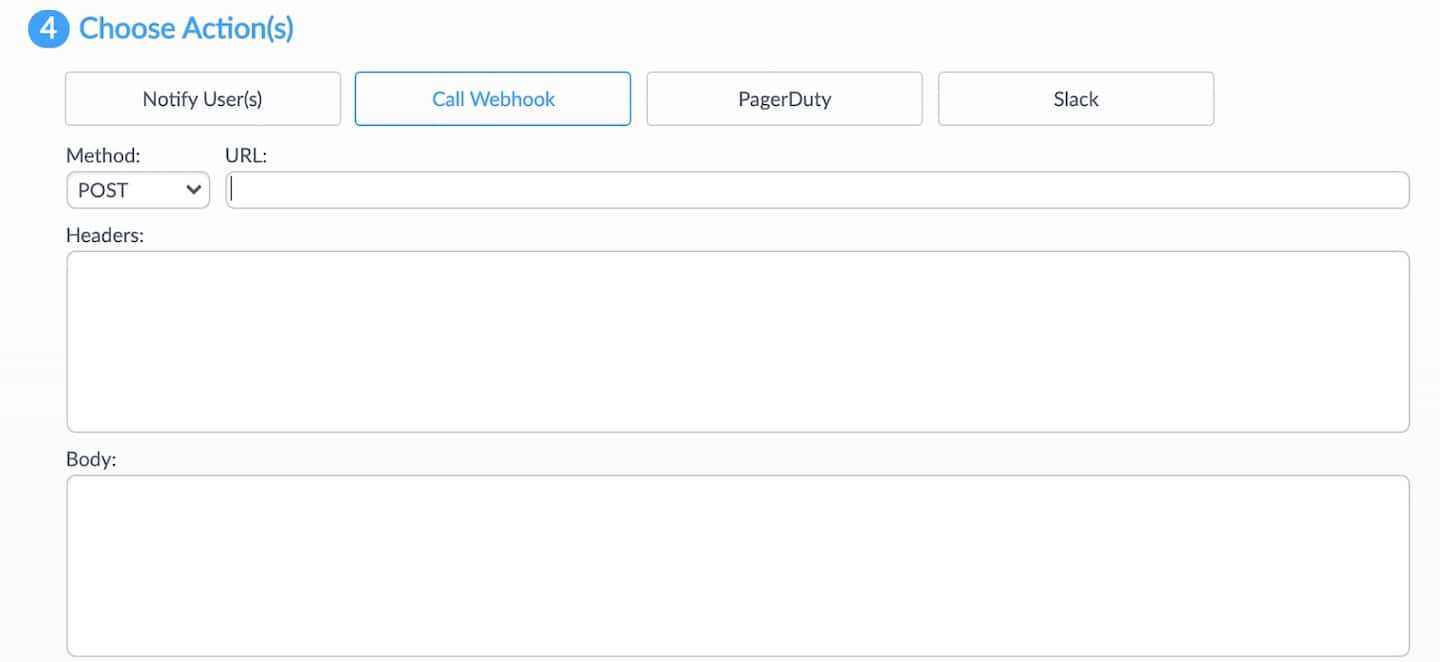
Task: Click the text cursor in URL field
Action: pyautogui.click(x=232, y=190)
